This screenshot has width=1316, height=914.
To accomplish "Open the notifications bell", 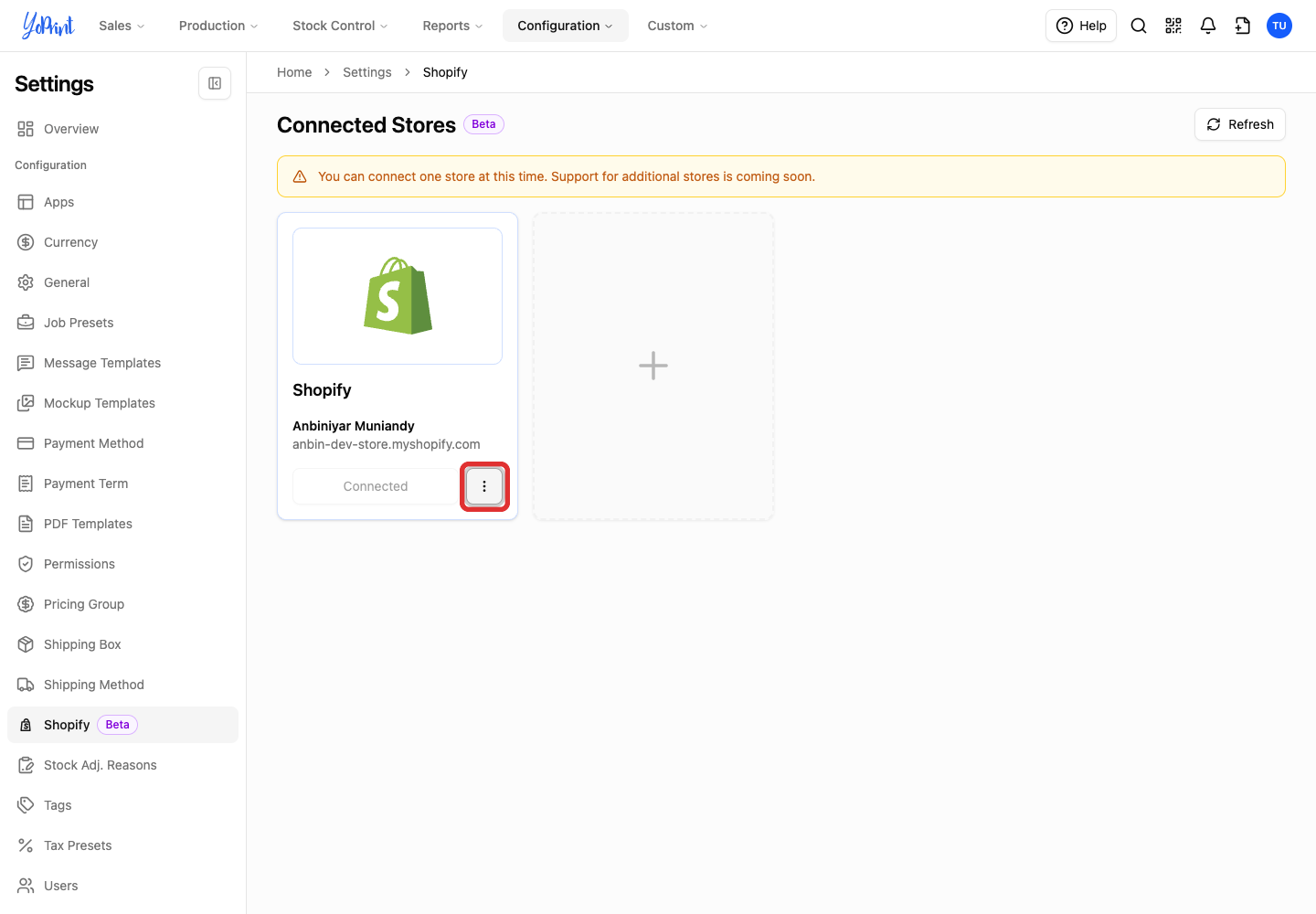I will (1208, 26).
